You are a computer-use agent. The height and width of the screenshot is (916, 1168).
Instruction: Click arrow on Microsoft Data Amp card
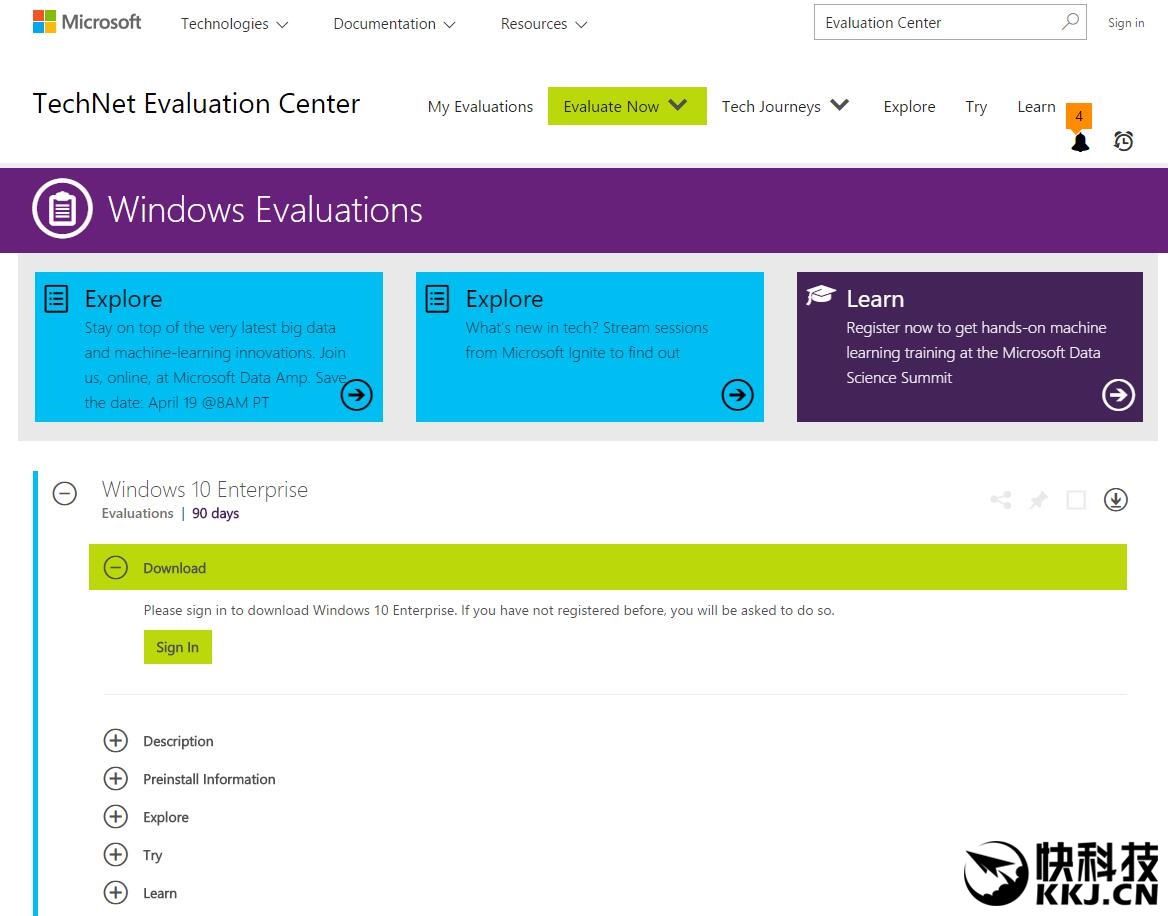(x=356, y=395)
